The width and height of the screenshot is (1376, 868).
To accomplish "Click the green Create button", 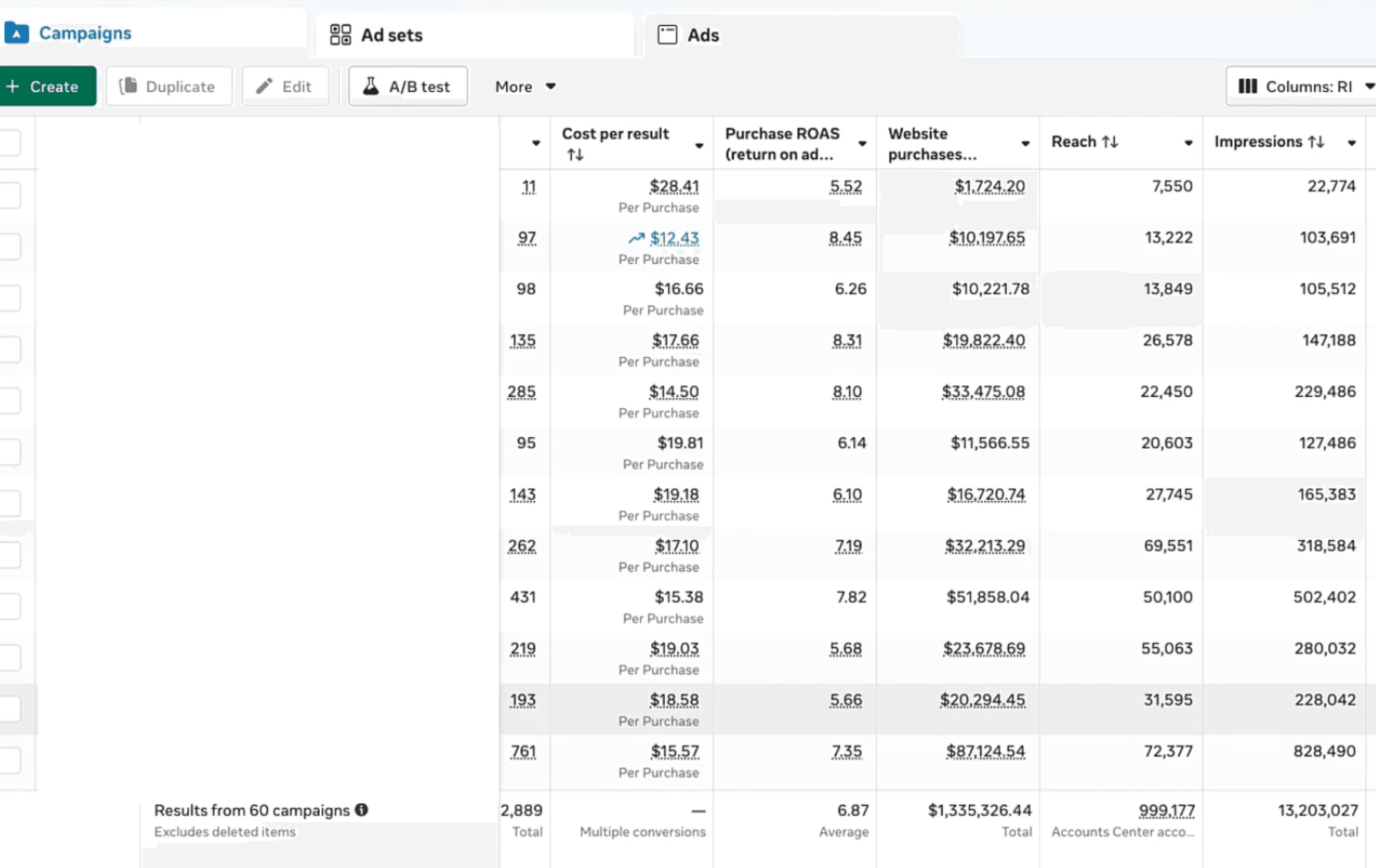I will 48,87.
